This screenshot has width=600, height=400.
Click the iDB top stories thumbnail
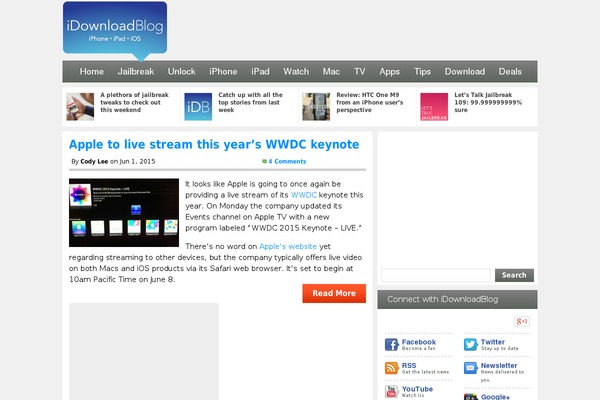pos(198,107)
